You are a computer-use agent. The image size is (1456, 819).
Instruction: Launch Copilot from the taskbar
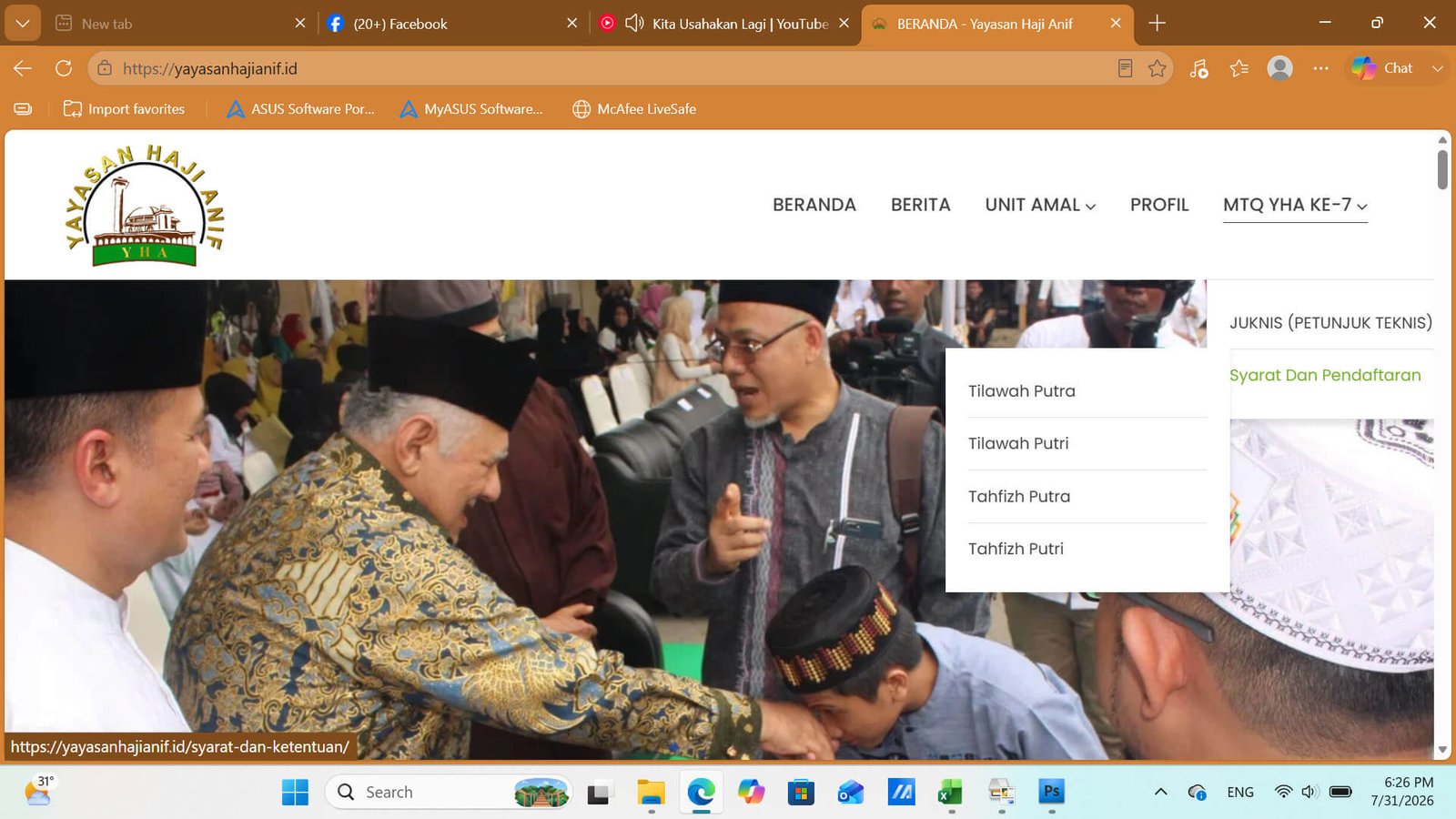[x=751, y=793]
